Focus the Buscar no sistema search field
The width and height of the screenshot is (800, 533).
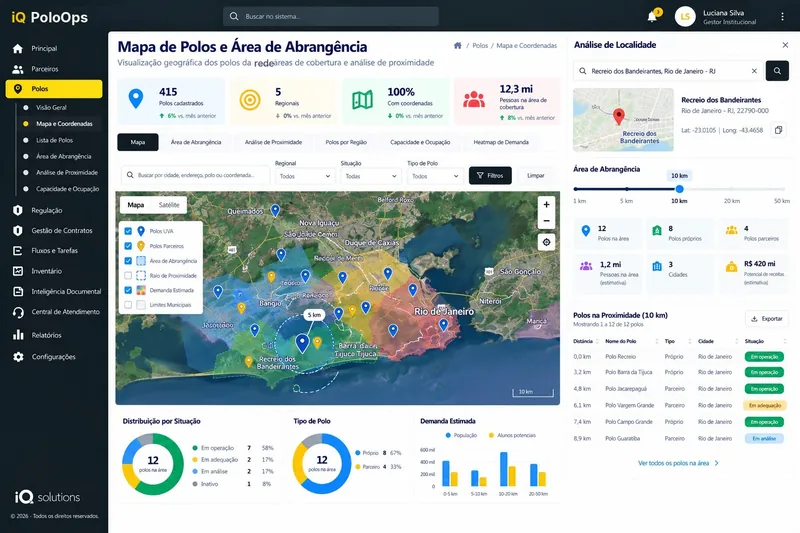331,16
